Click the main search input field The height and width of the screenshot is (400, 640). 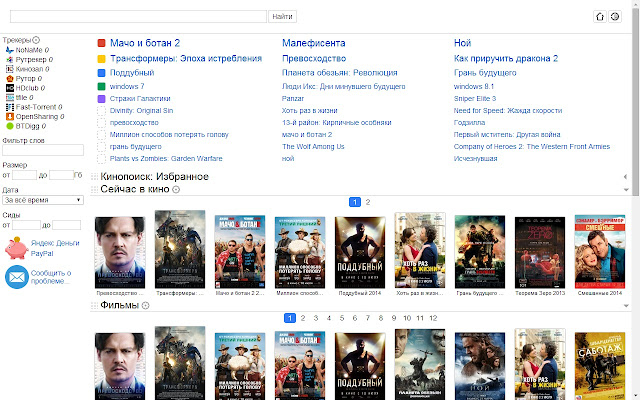click(138, 17)
